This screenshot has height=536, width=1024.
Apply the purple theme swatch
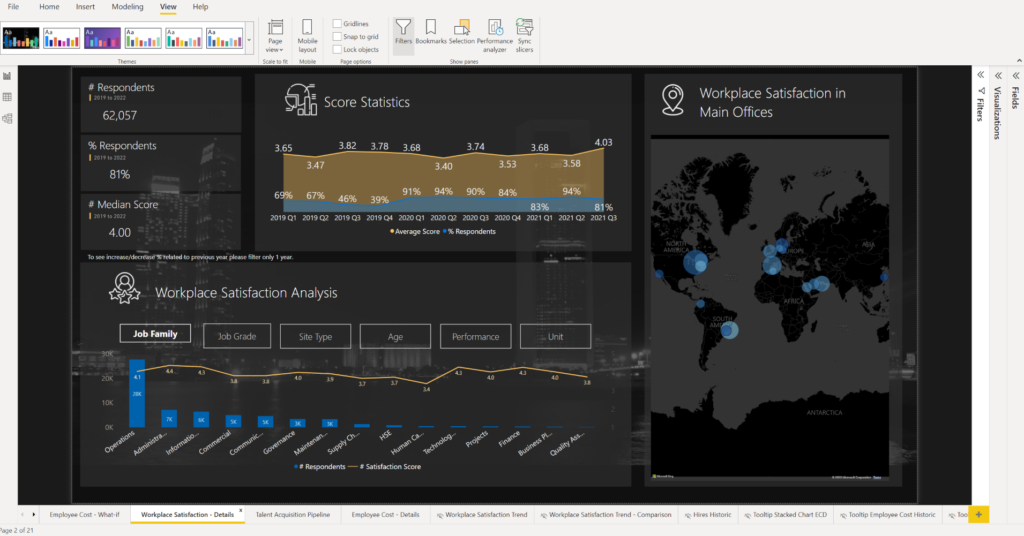click(x=103, y=38)
